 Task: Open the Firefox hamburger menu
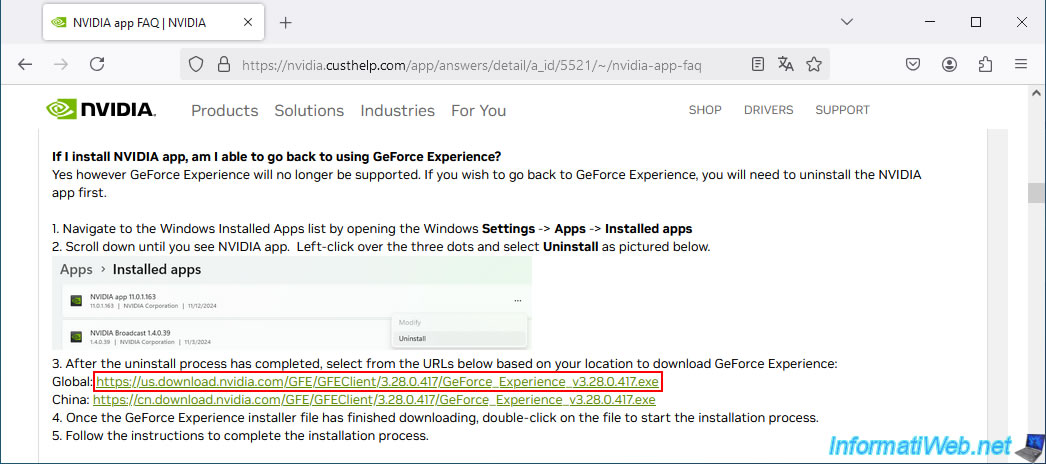click(x=1021, y=64)
